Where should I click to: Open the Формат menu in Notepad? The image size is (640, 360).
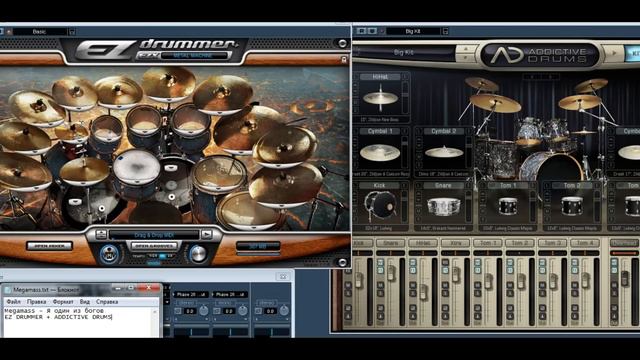[x=63, y=302]
